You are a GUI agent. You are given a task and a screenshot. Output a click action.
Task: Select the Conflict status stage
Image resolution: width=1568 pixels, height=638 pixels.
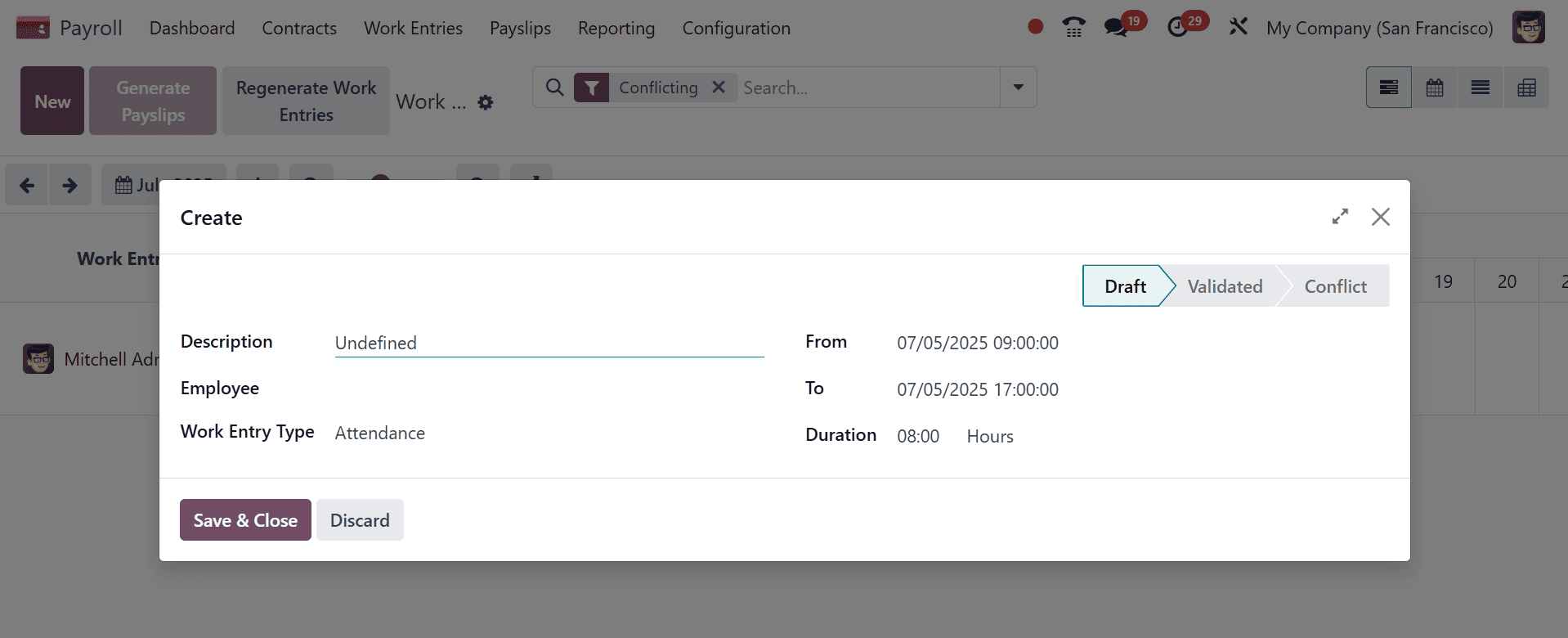(1335, 286)
